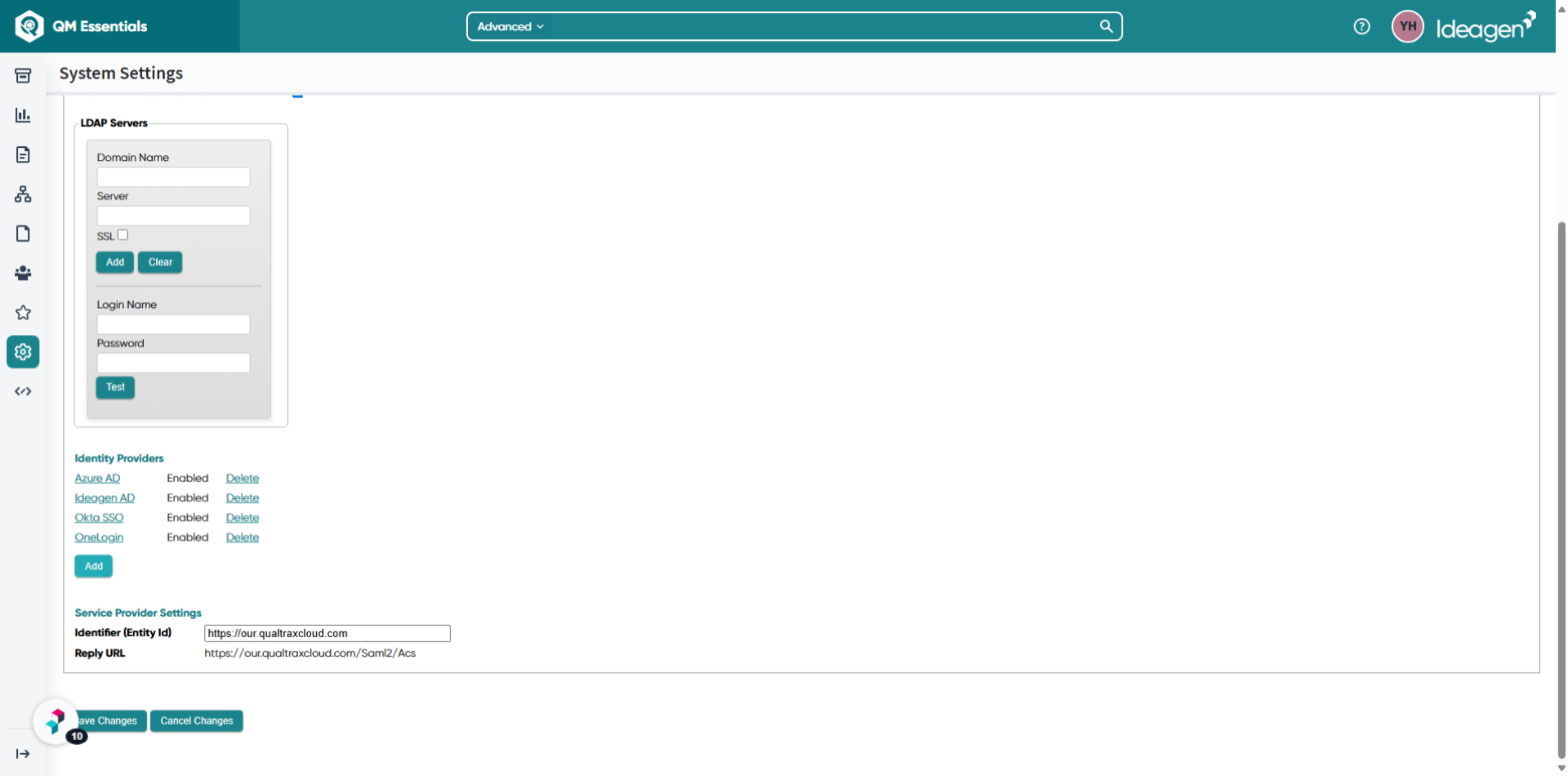
Task: Cancel Changes button at bottom
Action: point(197,720)
